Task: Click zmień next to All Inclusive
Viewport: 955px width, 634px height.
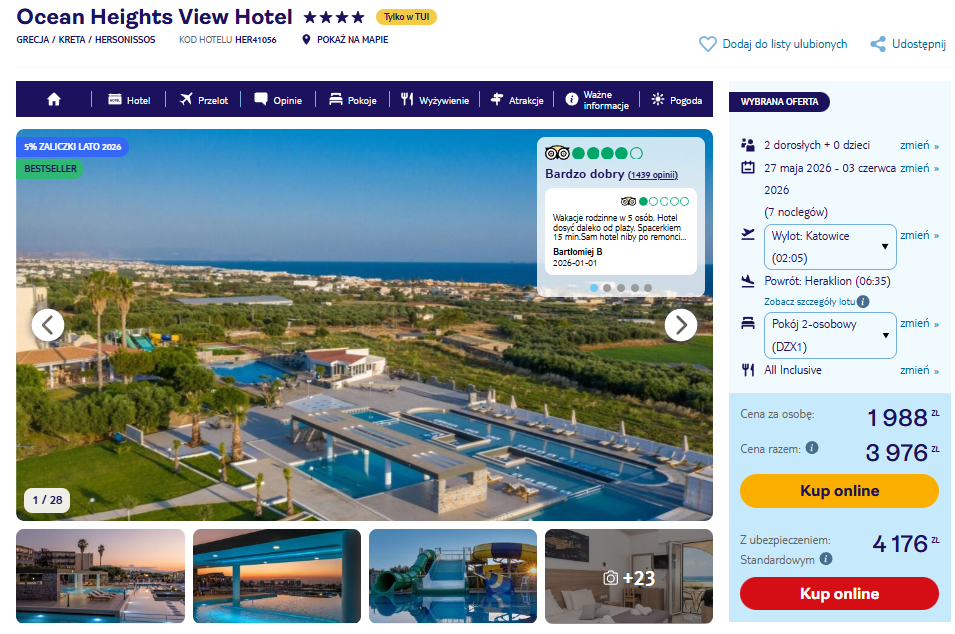Action: 919,370
